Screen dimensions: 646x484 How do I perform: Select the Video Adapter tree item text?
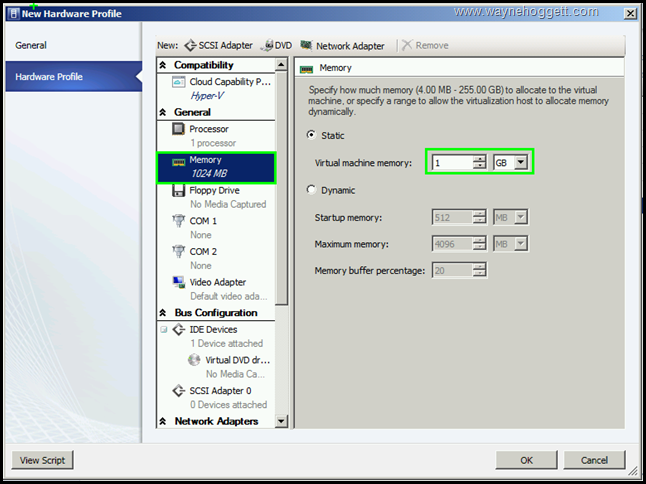tap(218, 282)
